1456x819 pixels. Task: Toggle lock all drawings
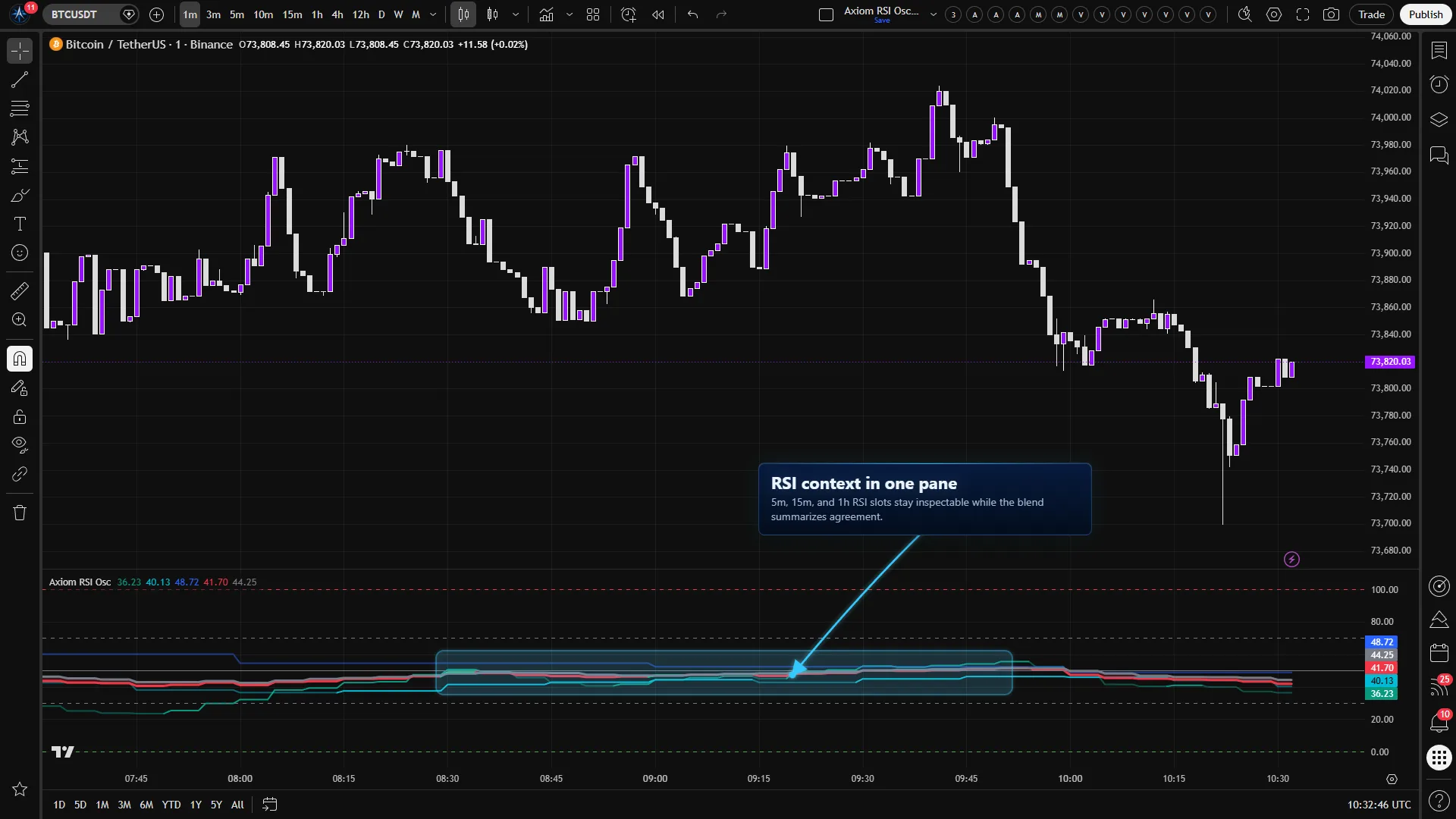[x=20, y=416]
